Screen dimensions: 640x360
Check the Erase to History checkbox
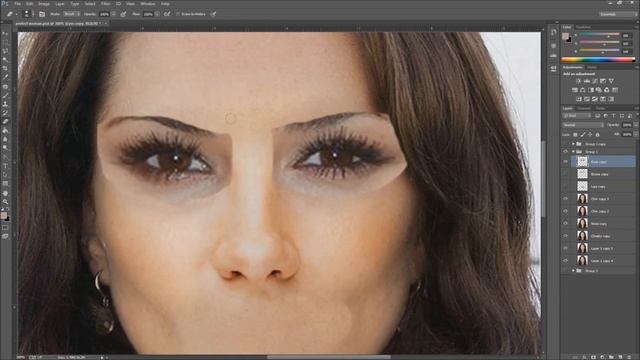[x=178, y=14]
